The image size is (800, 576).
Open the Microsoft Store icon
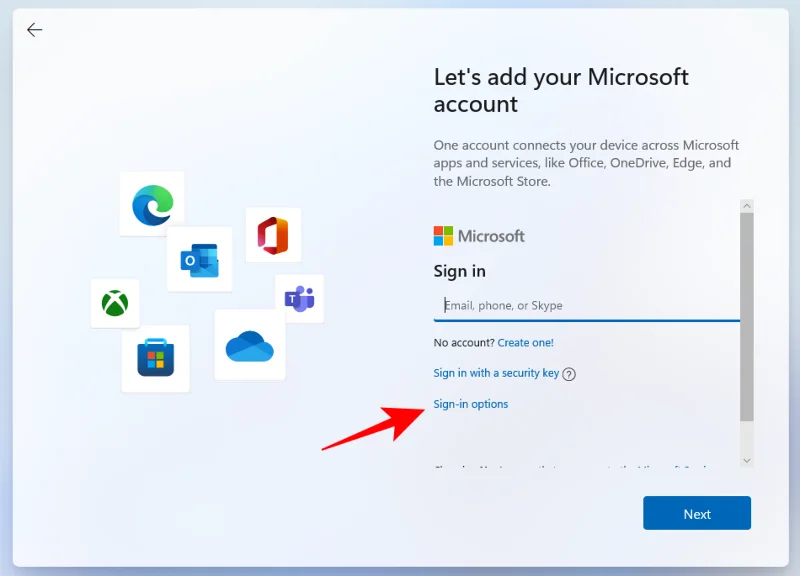click(x=157, y=359)
